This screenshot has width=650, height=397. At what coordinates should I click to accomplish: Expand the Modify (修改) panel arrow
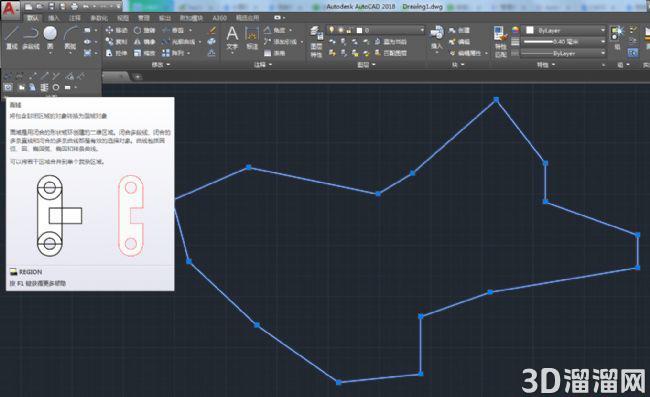pos(169,65)
